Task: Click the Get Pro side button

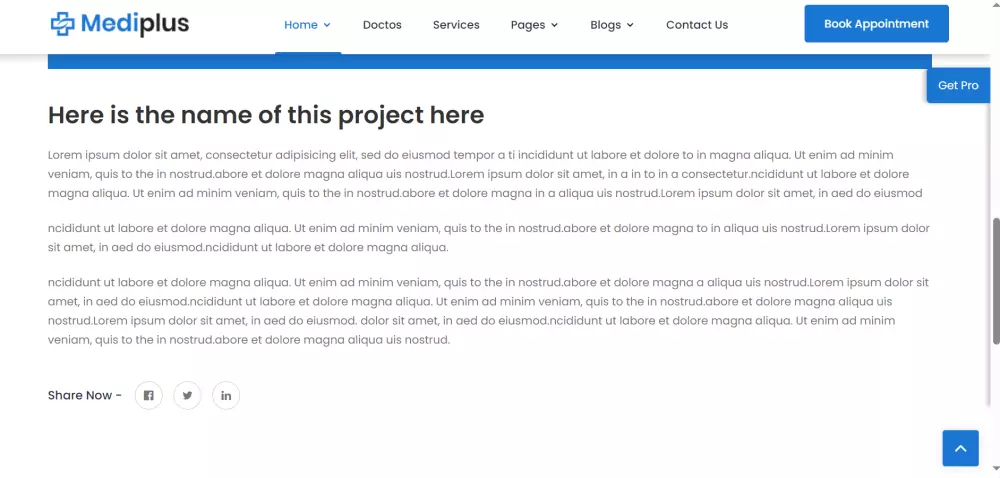Action: [959, 85]
